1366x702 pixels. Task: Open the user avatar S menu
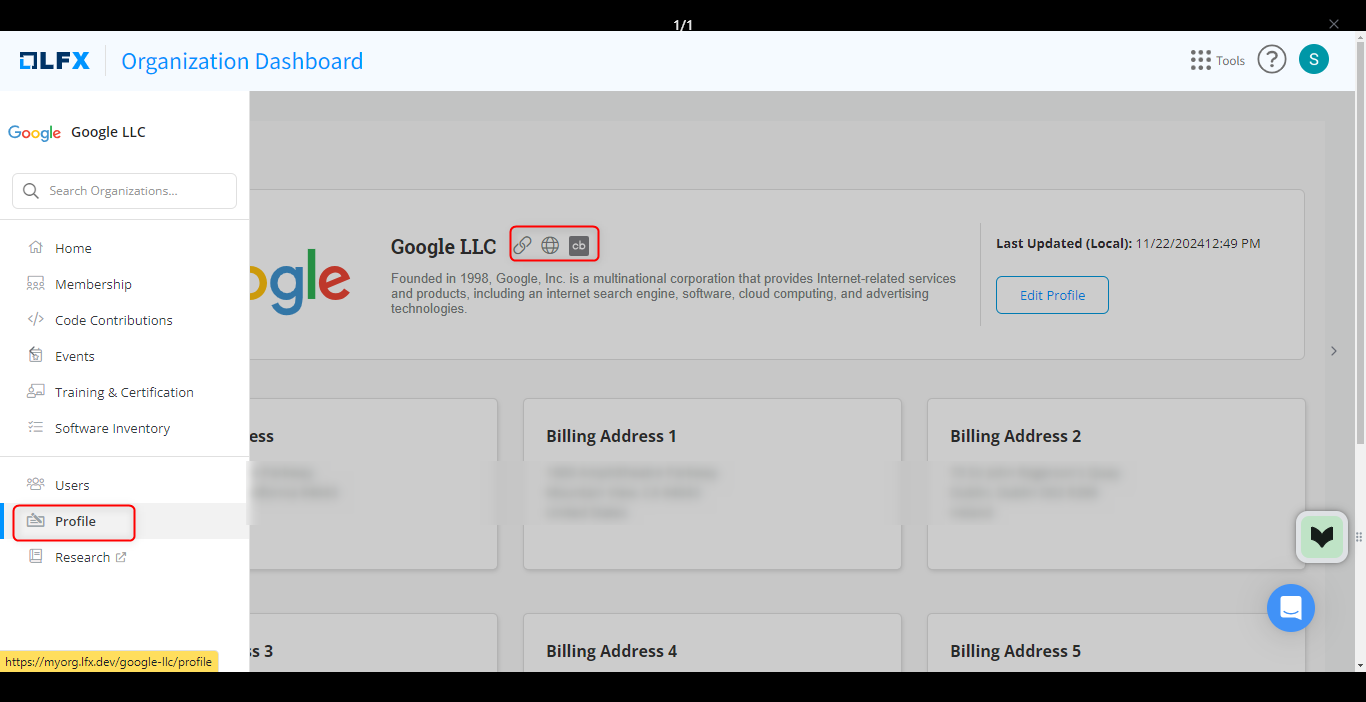click(1313, 59)
